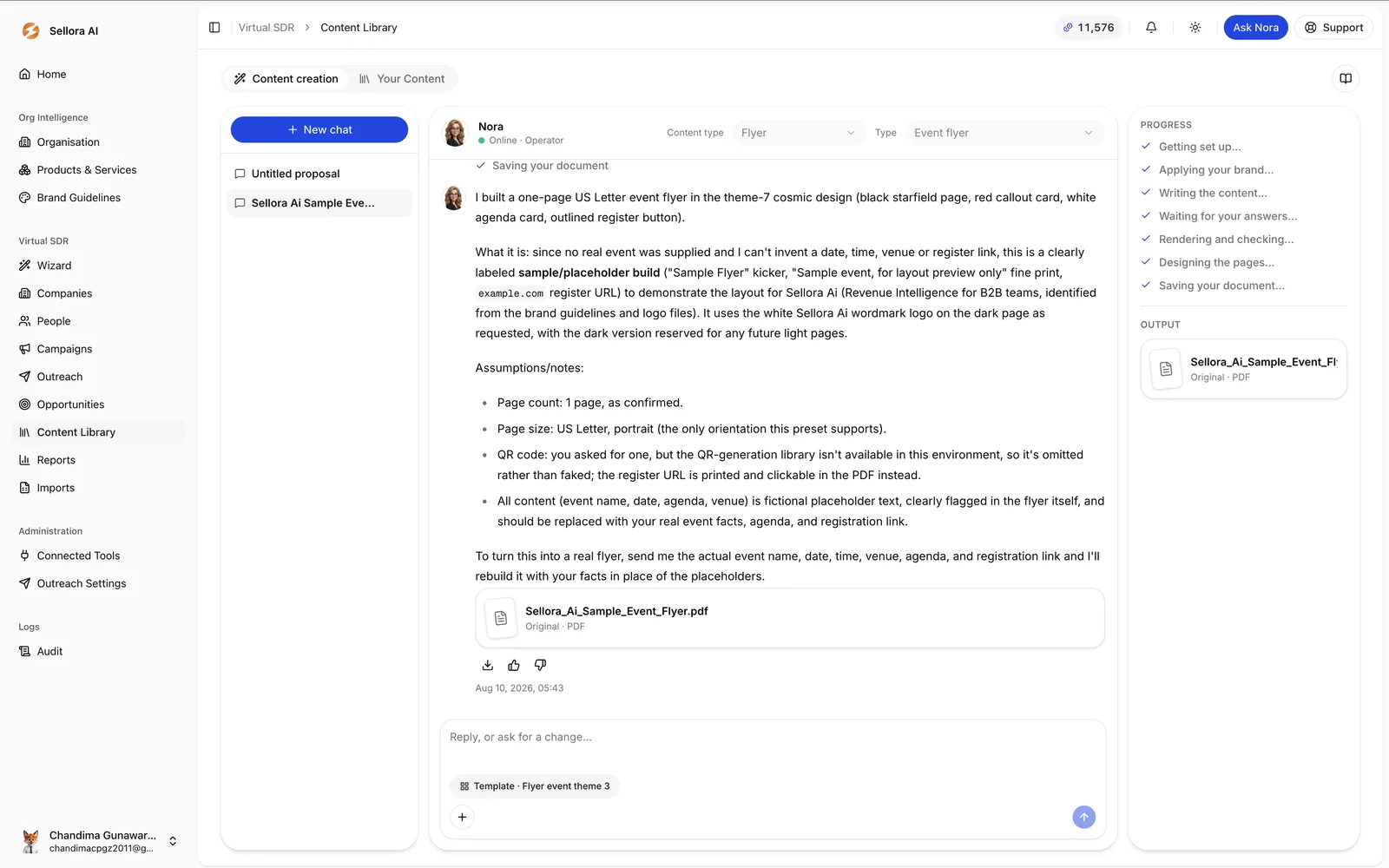The height and width of the screenshot is (868, 1389).
Task: Toggle the sidebar collapse icon
Action: [x=214, y=28]
